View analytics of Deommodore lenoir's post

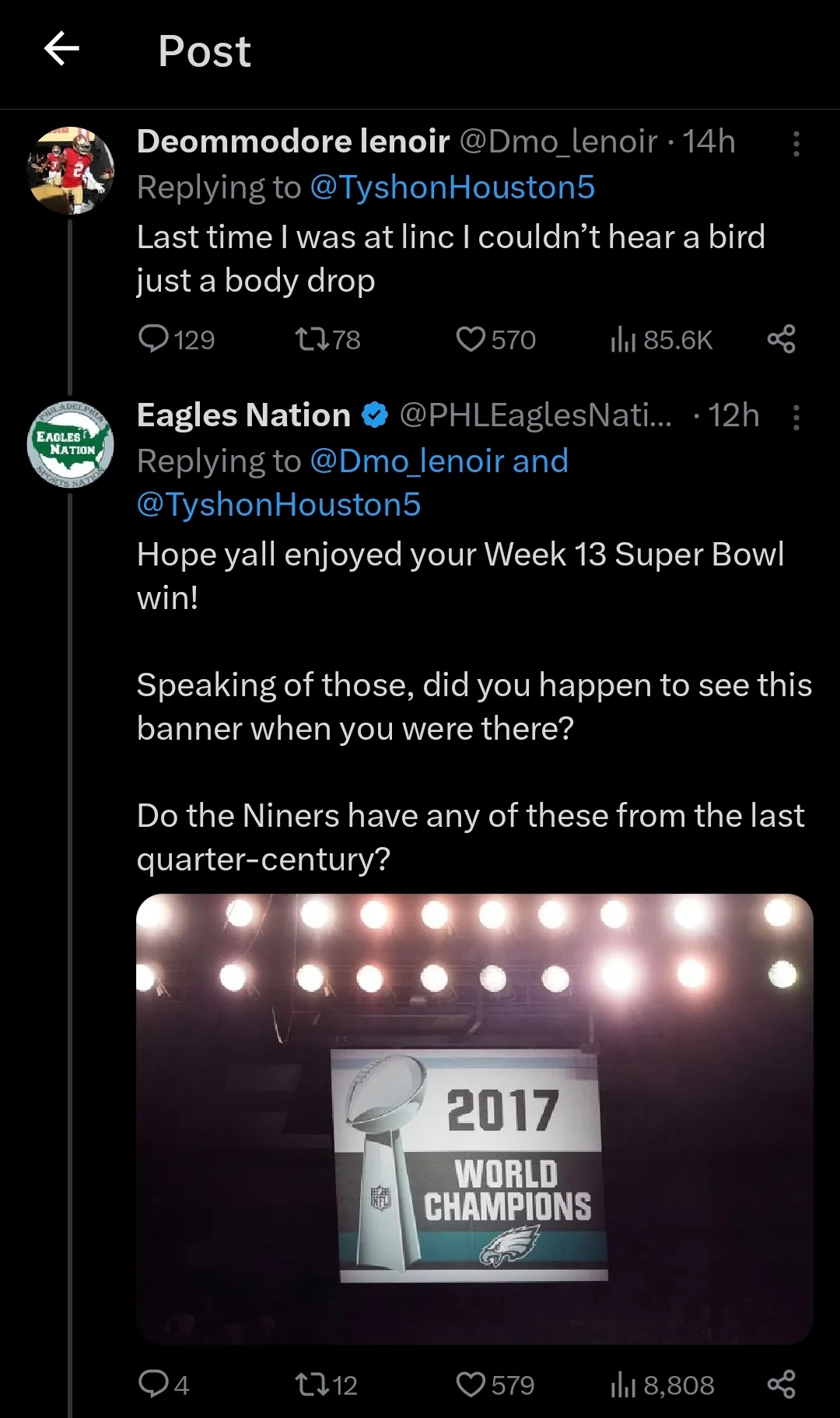pyautogui.click(x=623, y=339)
